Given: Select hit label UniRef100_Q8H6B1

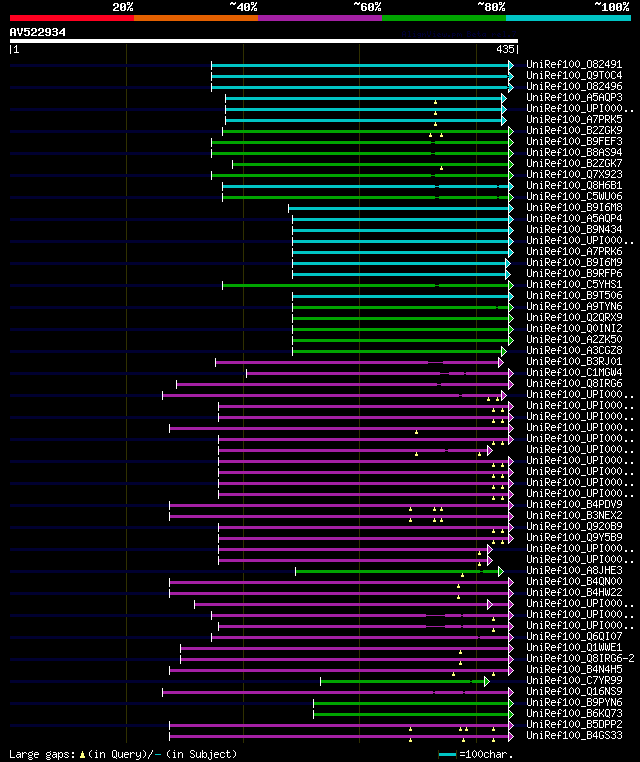Looking at the screenshot, I should [574, 185].
